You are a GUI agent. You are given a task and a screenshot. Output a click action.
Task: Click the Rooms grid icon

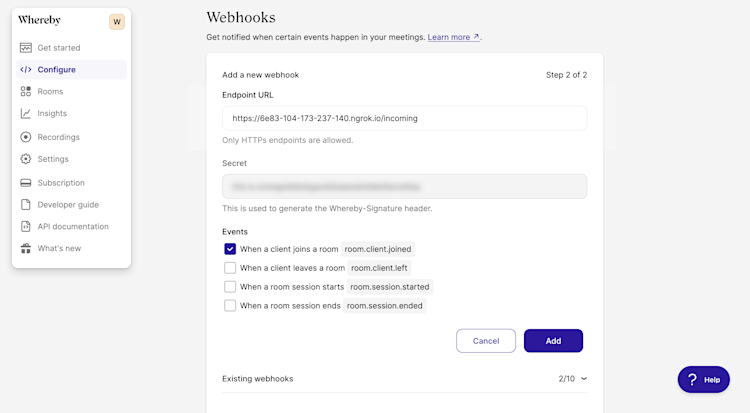(x=26, y=91)
